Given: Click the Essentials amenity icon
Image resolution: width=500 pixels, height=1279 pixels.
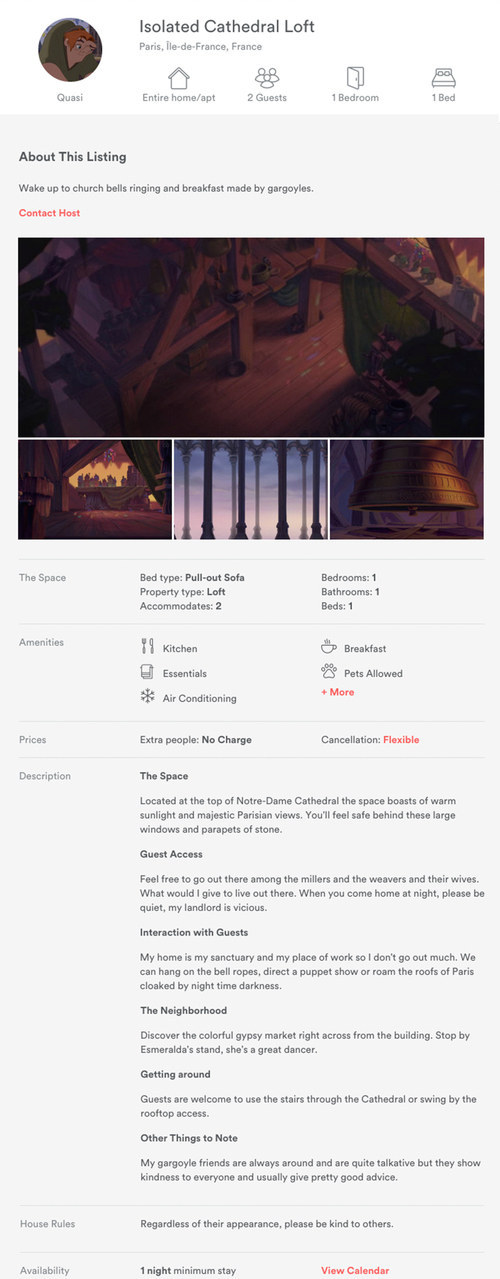Looking at the screenshot, I should 147,672.
